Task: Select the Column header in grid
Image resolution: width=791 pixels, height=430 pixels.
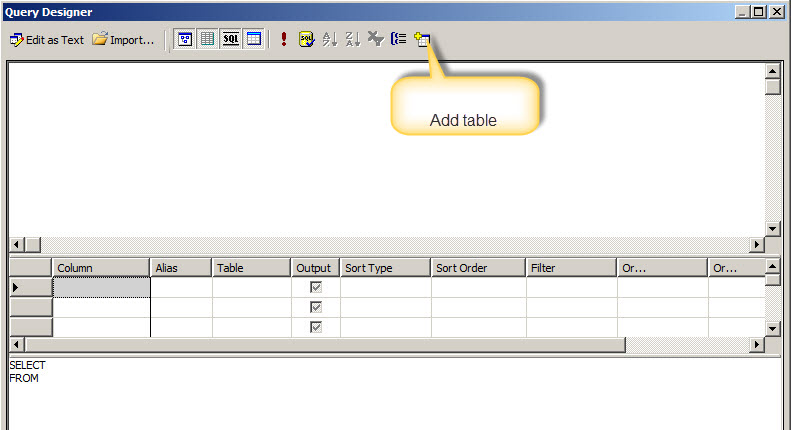Action: click(x=101, y=268)
